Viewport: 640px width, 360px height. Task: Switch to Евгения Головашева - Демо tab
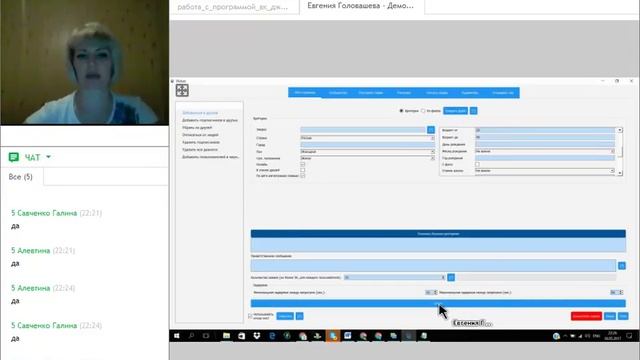[x=362, y=6]
